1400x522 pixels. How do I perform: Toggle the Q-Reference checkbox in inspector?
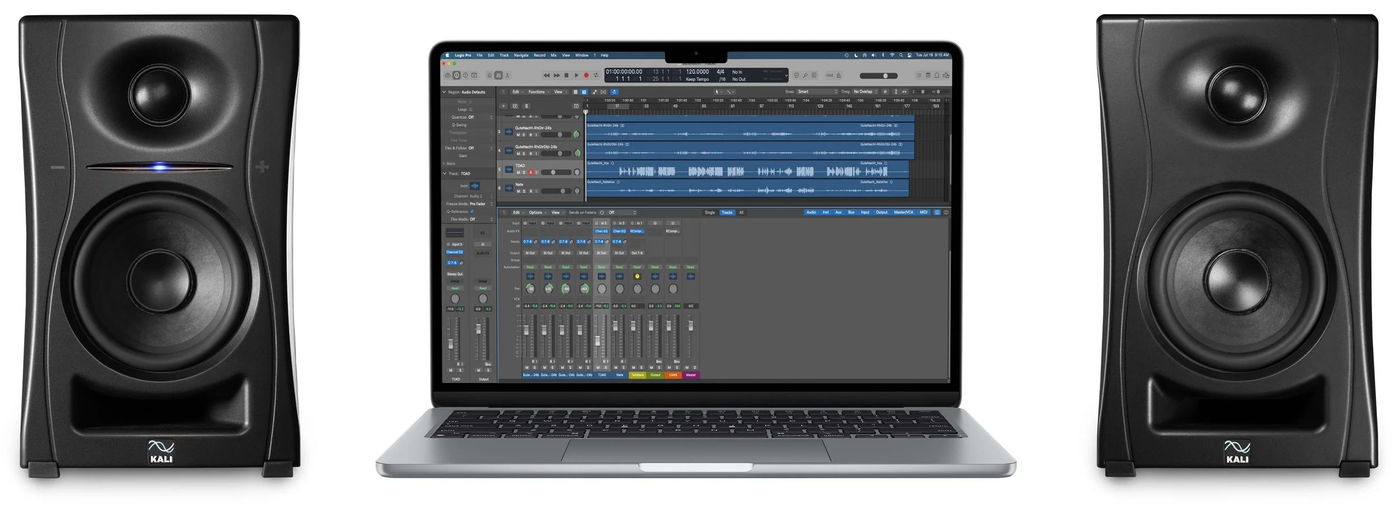point(472,211)
